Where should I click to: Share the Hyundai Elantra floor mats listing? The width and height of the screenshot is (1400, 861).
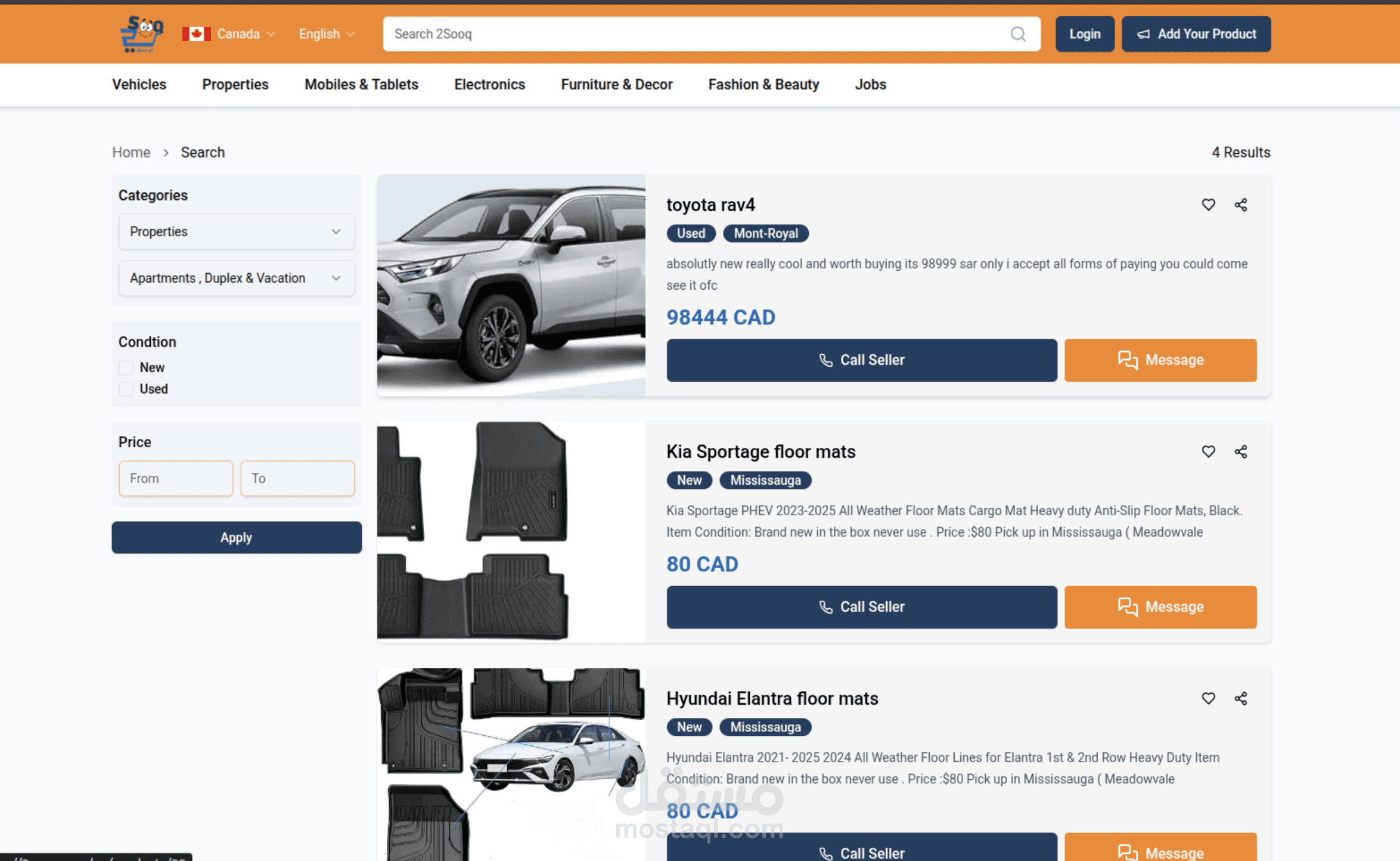pyautogui.click(x=1241, y=698)
